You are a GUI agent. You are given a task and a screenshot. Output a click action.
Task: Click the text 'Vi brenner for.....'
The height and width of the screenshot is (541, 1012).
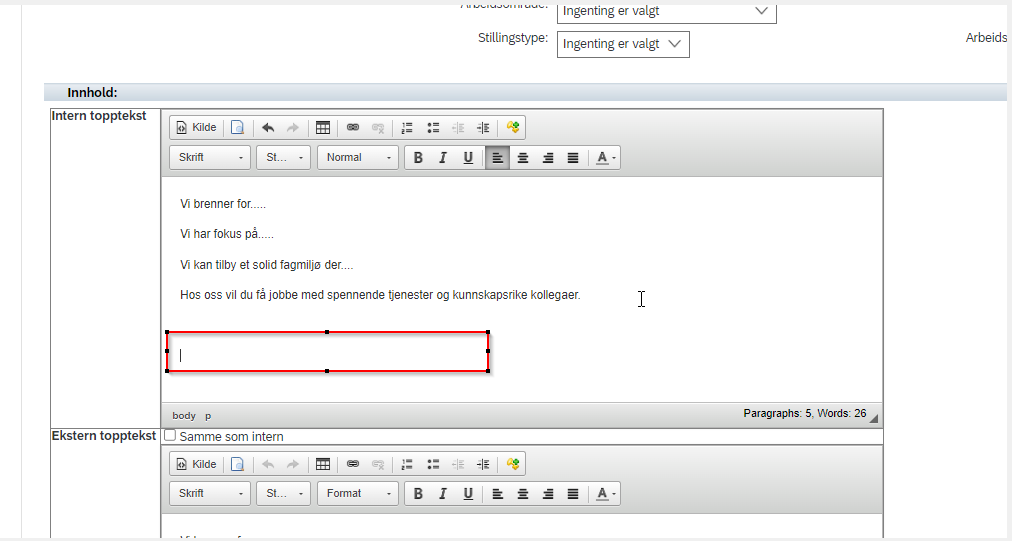point(223,204)
